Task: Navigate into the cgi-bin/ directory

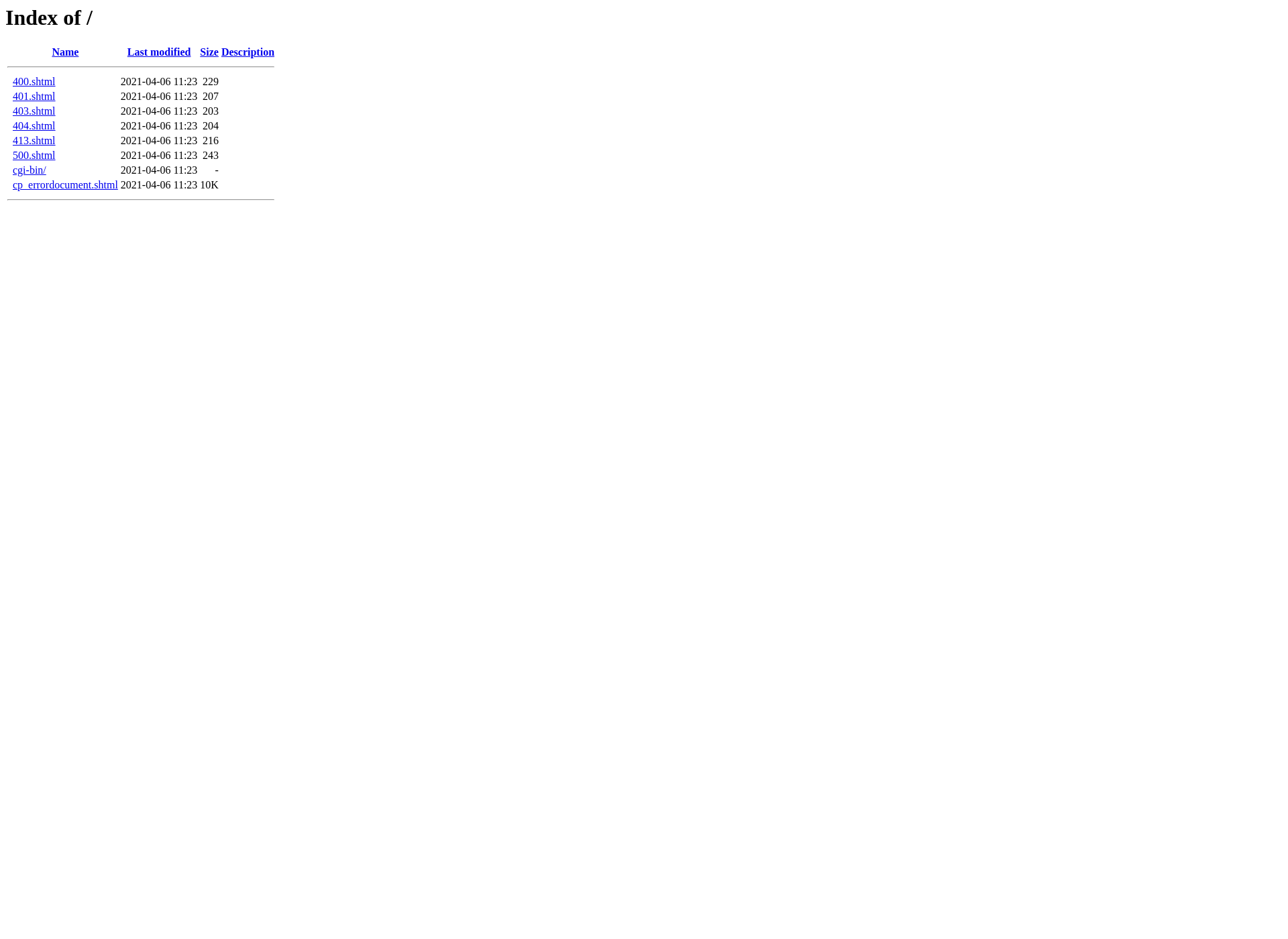Action: coord(29,170)
